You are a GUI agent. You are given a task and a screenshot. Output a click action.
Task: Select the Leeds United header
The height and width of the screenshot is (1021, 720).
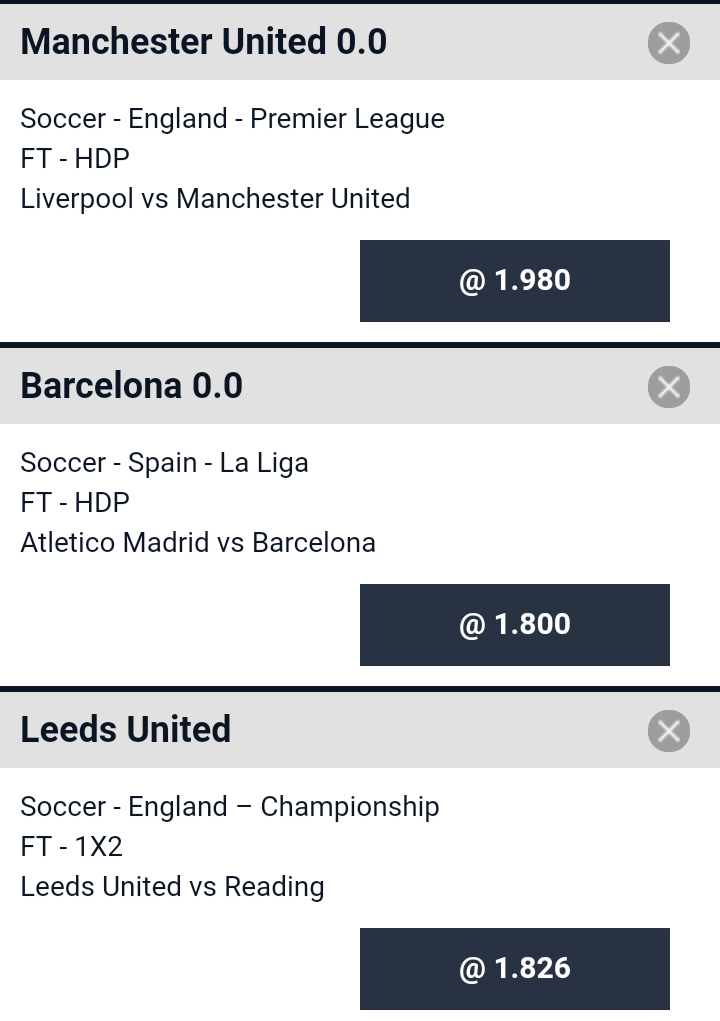(126, 729)
